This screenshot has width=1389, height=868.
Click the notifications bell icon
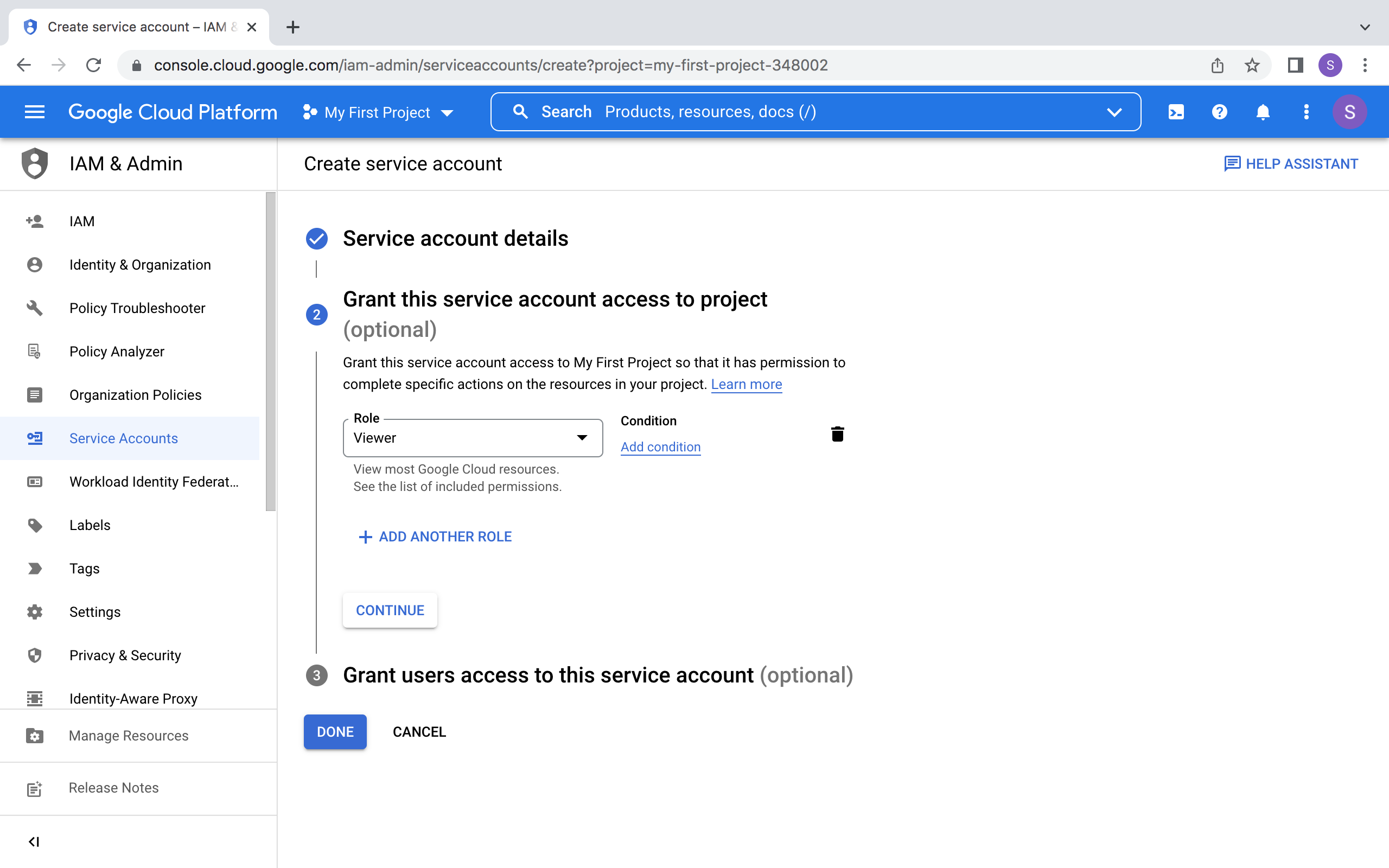tap(1263, 112)
